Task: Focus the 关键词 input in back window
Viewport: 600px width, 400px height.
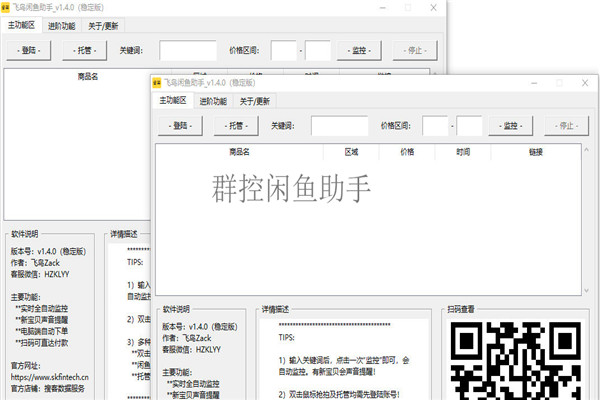Action: [188, 50]
